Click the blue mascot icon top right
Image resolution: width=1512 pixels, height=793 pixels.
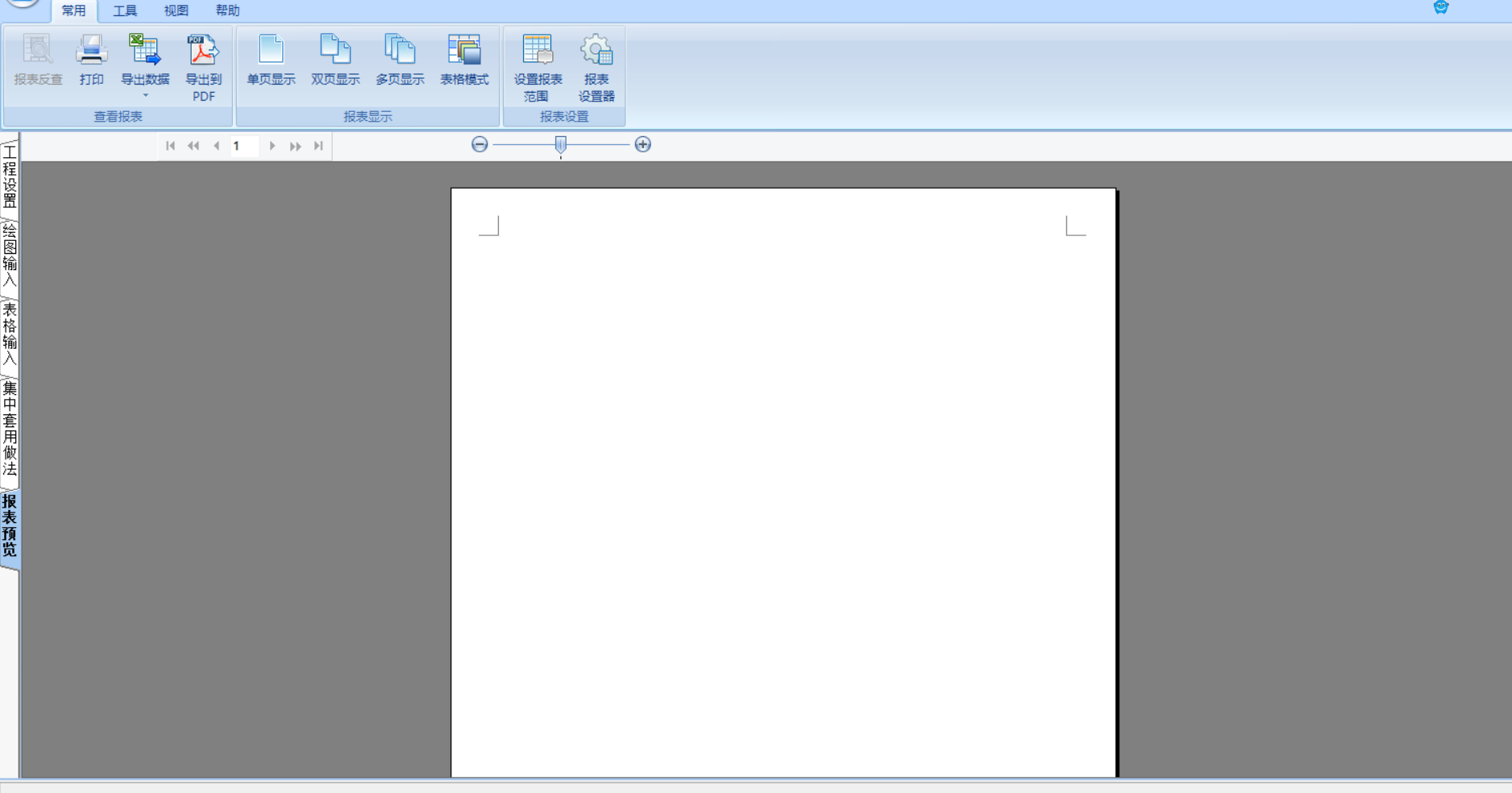1441,7
